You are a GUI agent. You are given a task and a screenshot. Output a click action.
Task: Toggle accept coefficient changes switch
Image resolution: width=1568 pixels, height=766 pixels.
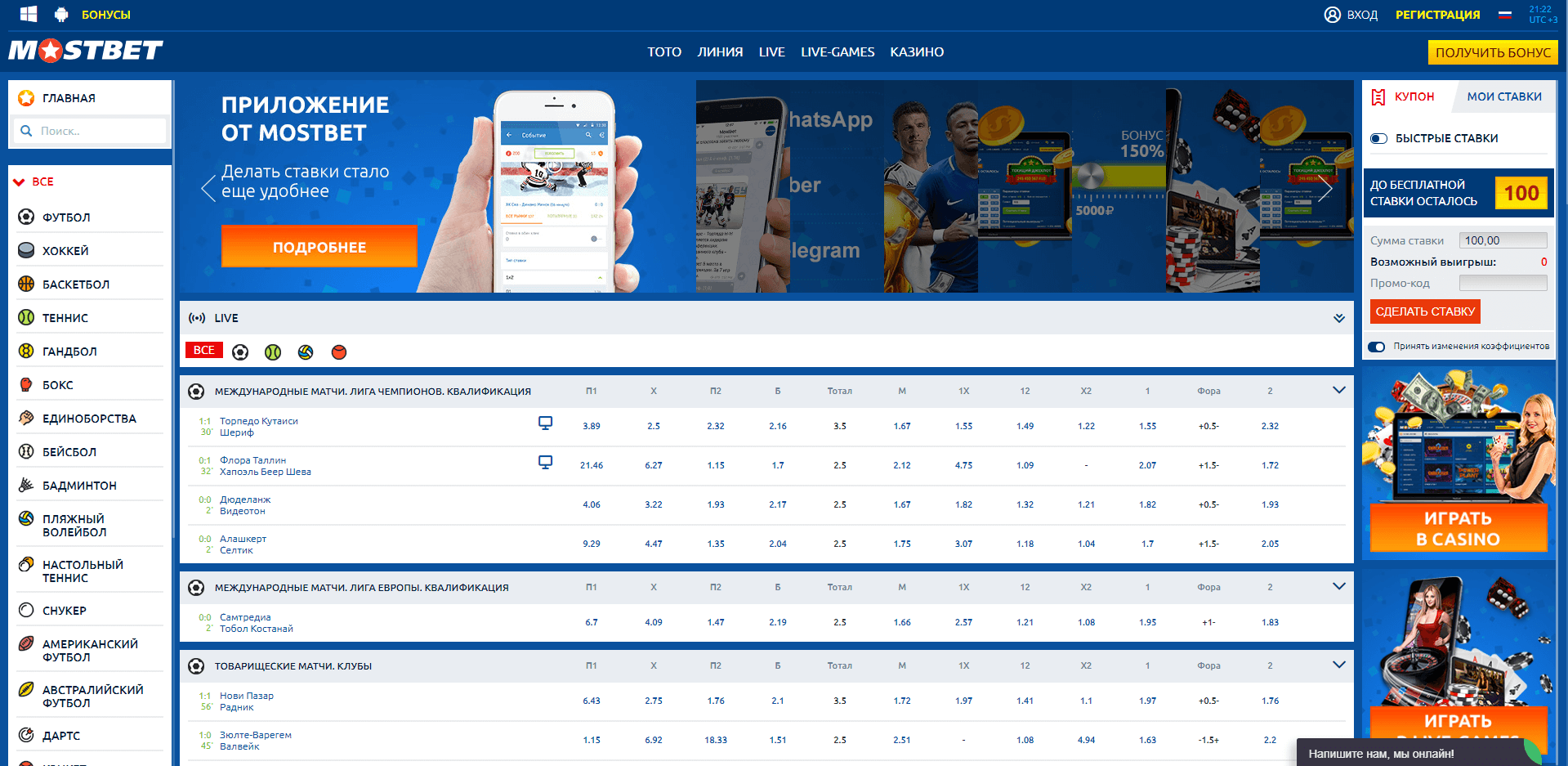click(1377, 347)
